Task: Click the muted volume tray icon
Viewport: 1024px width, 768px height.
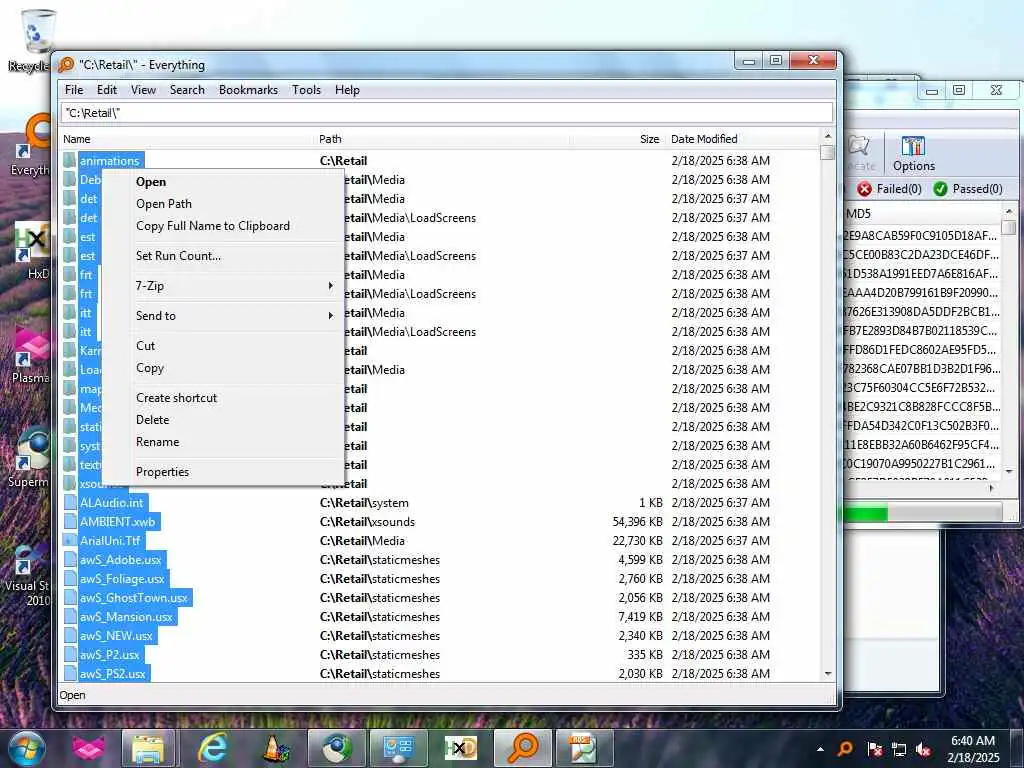Action: [923, 749]
